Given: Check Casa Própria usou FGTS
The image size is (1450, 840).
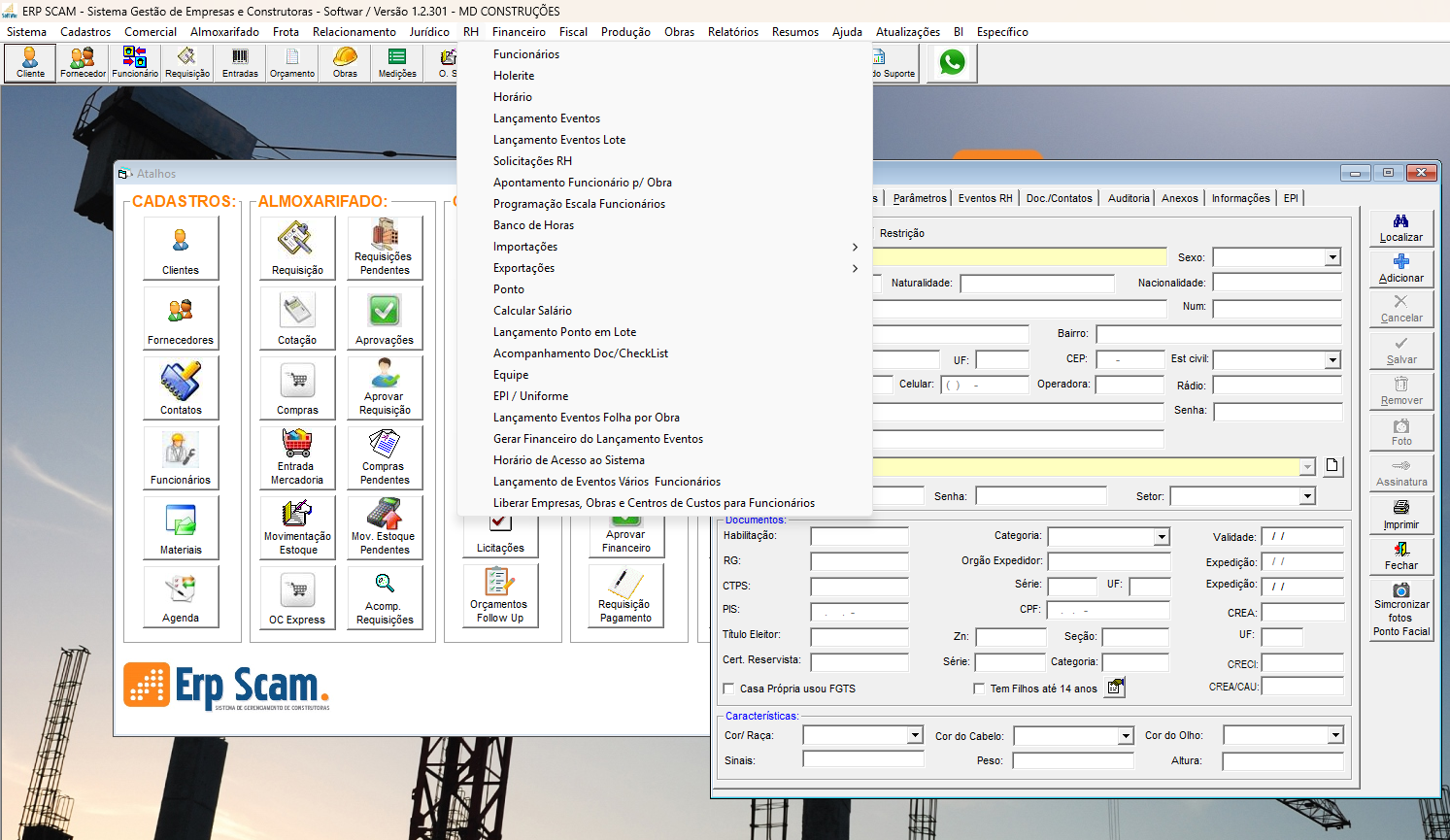Looking at the screenshot, I should point(728,689).
